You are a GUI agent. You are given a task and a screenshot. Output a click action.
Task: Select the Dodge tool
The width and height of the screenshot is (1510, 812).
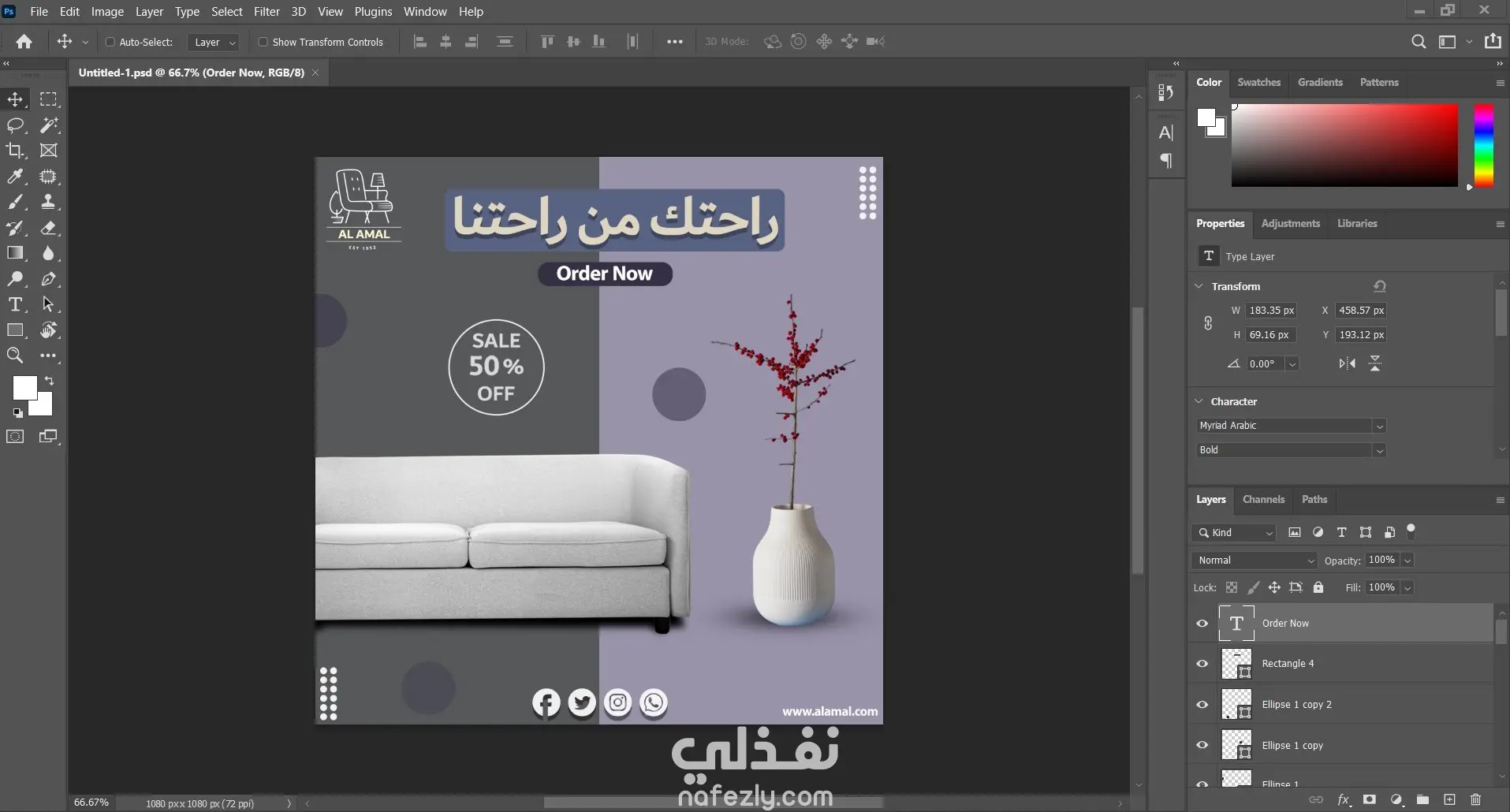[x=15, y=279]
